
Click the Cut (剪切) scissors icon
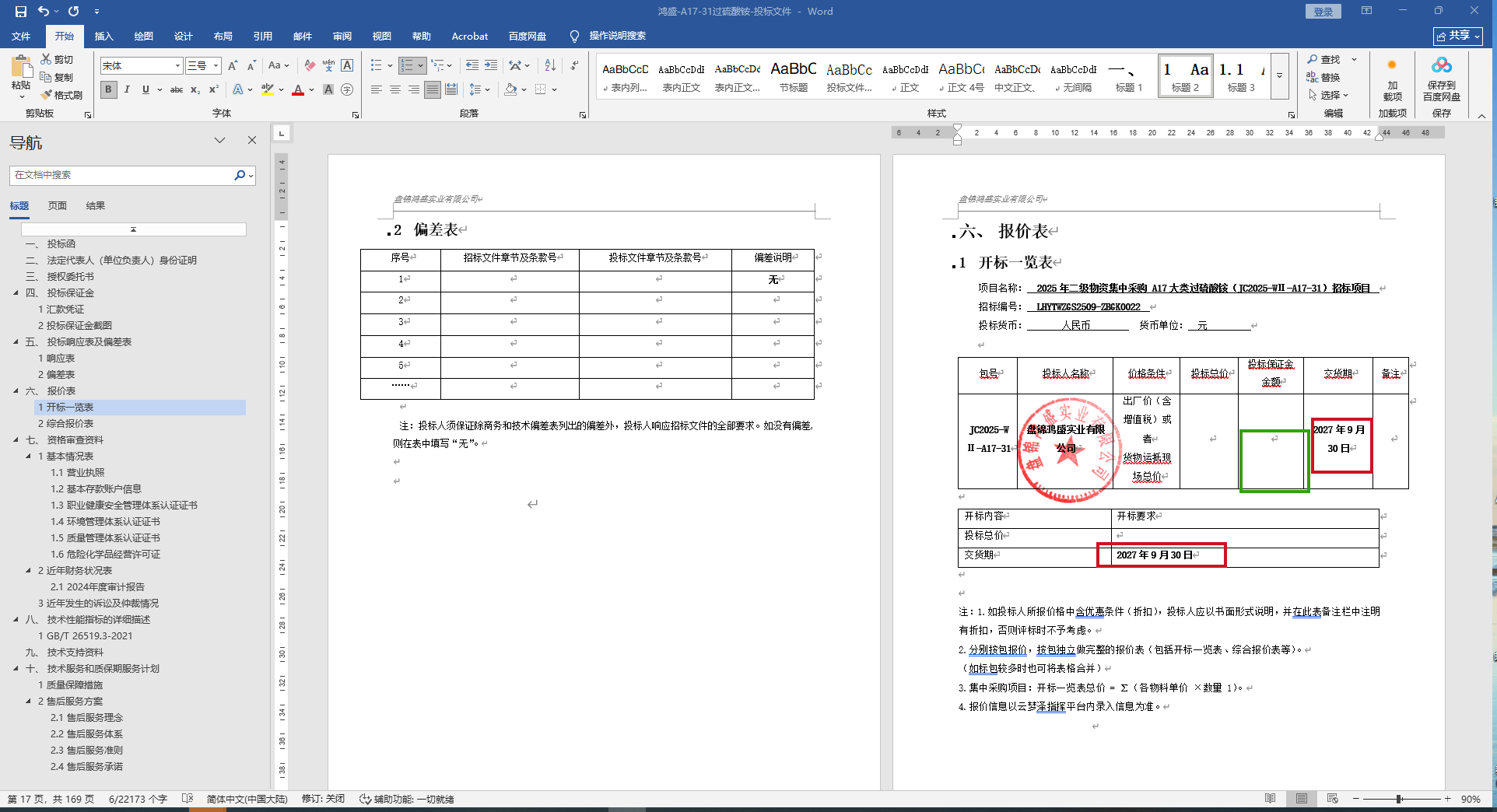coord(46,59)
